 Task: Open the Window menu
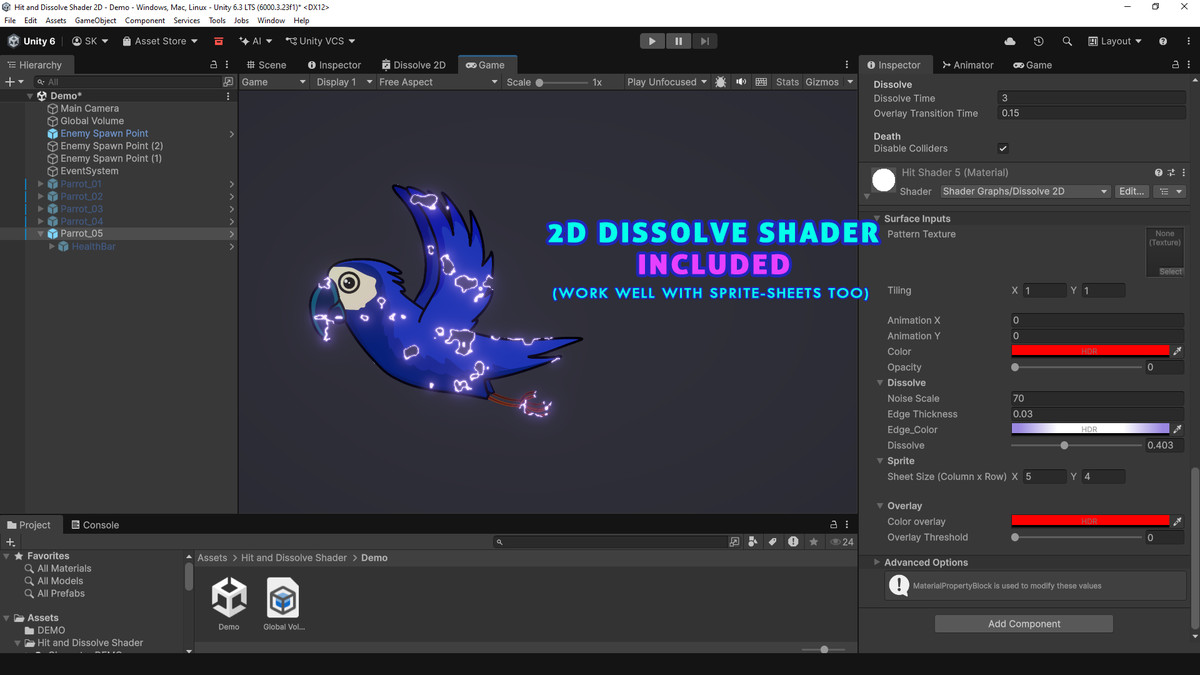tap(271, 20)
